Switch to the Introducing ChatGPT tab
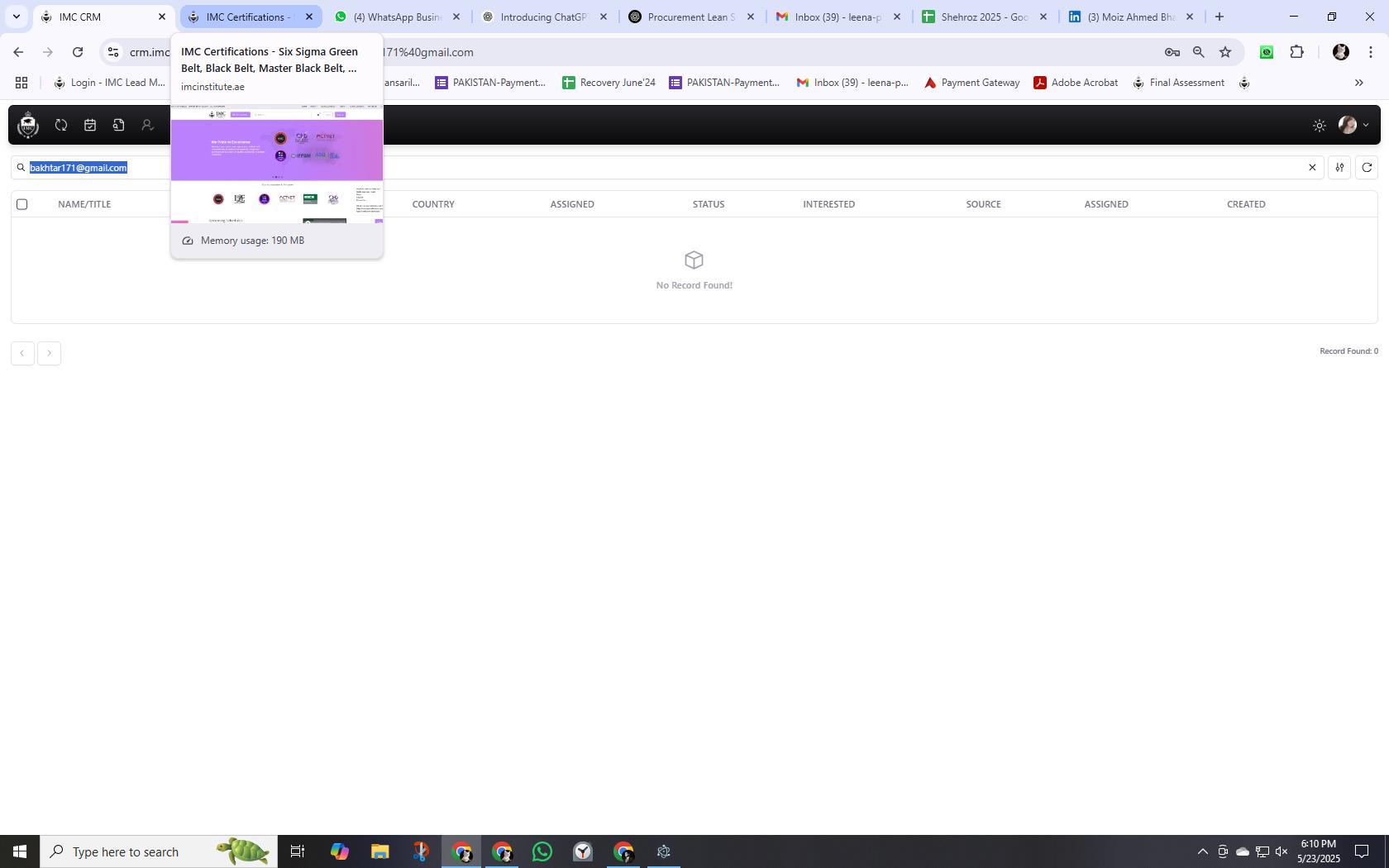This screenshot has height=868, width=1389. (545, 17)
